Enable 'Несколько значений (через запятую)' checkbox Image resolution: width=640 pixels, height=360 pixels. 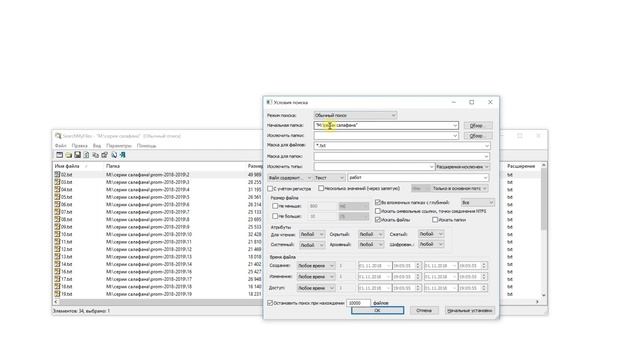tap(321, 188)
